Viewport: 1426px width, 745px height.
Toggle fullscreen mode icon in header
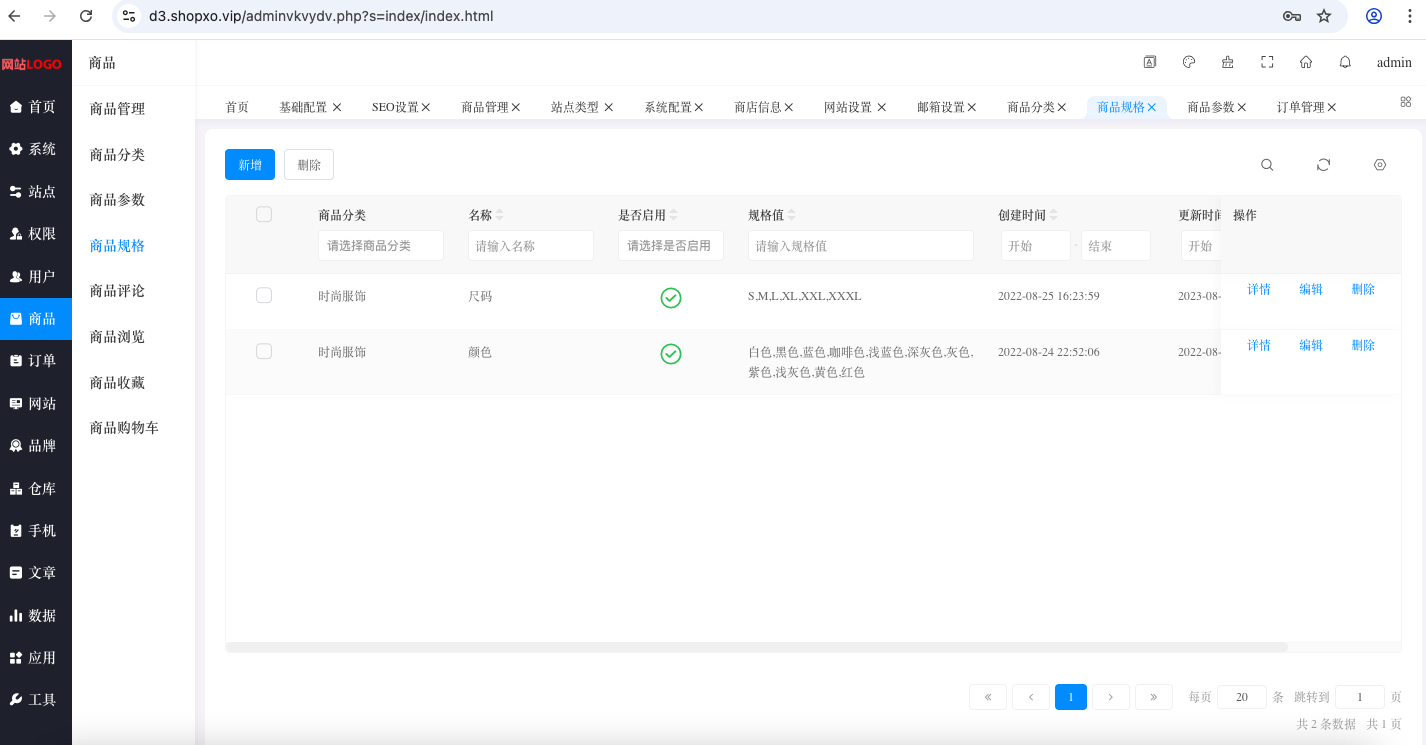(x=1267, y=62)
